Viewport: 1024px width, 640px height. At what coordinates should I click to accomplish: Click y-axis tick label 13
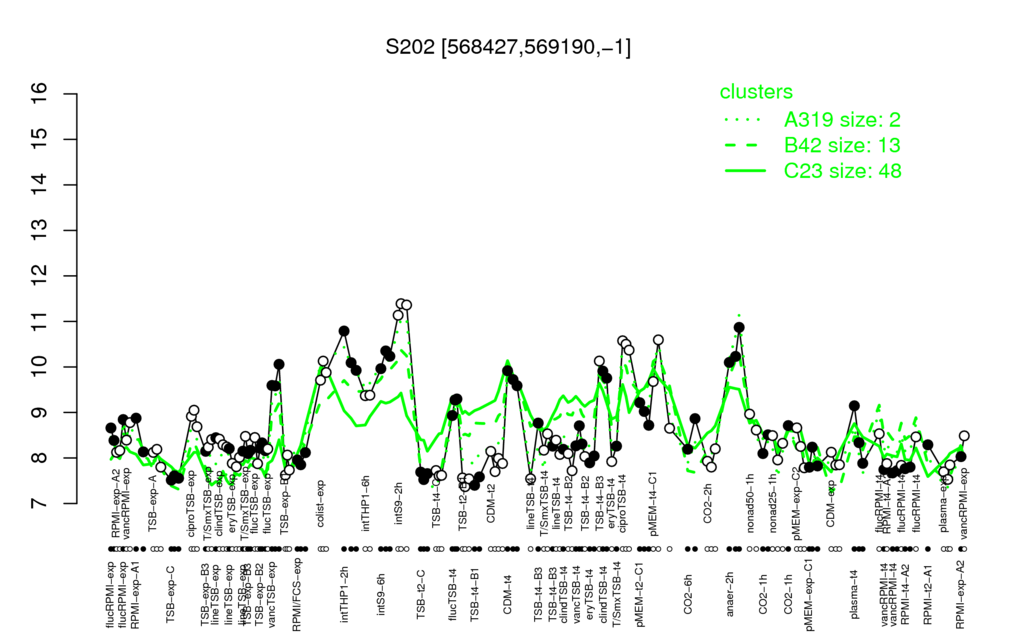40,231
